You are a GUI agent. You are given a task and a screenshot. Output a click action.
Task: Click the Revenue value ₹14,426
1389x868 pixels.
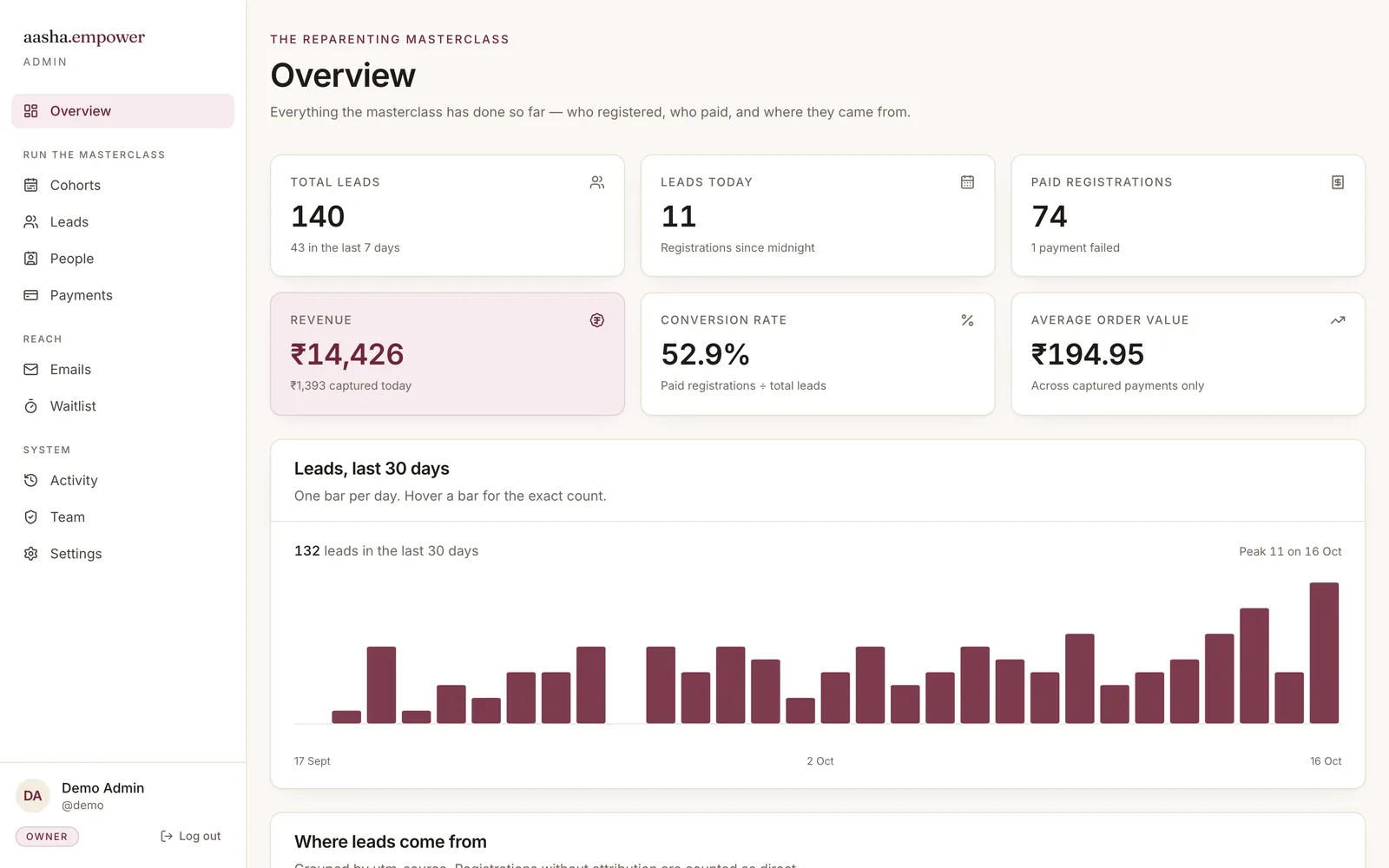click(x=347, y=354)
